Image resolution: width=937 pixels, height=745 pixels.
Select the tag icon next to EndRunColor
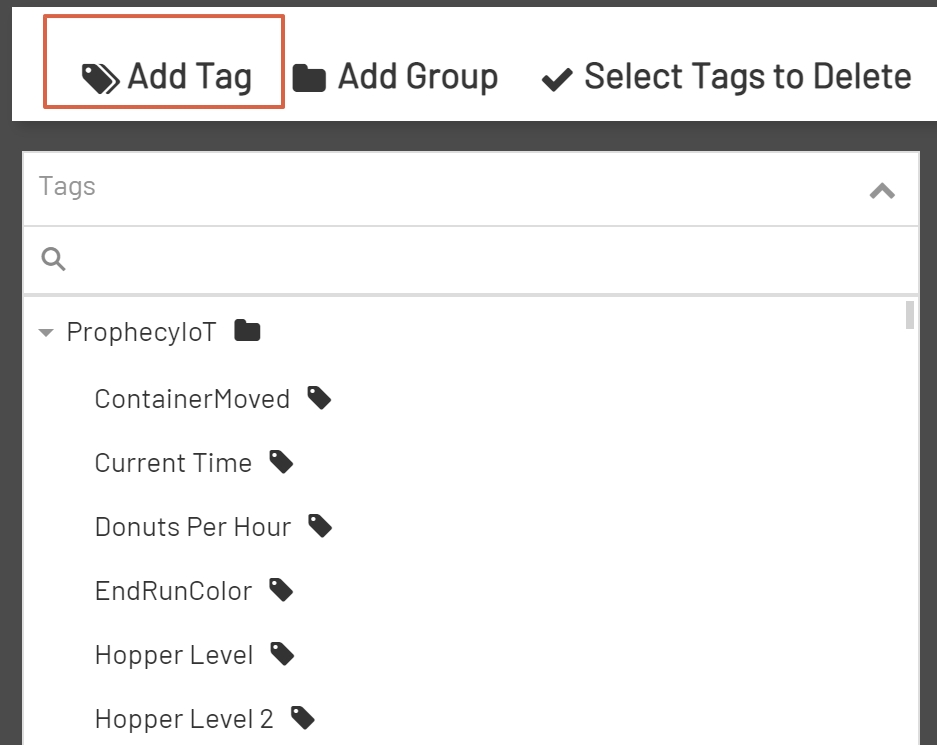pos(281,589)
